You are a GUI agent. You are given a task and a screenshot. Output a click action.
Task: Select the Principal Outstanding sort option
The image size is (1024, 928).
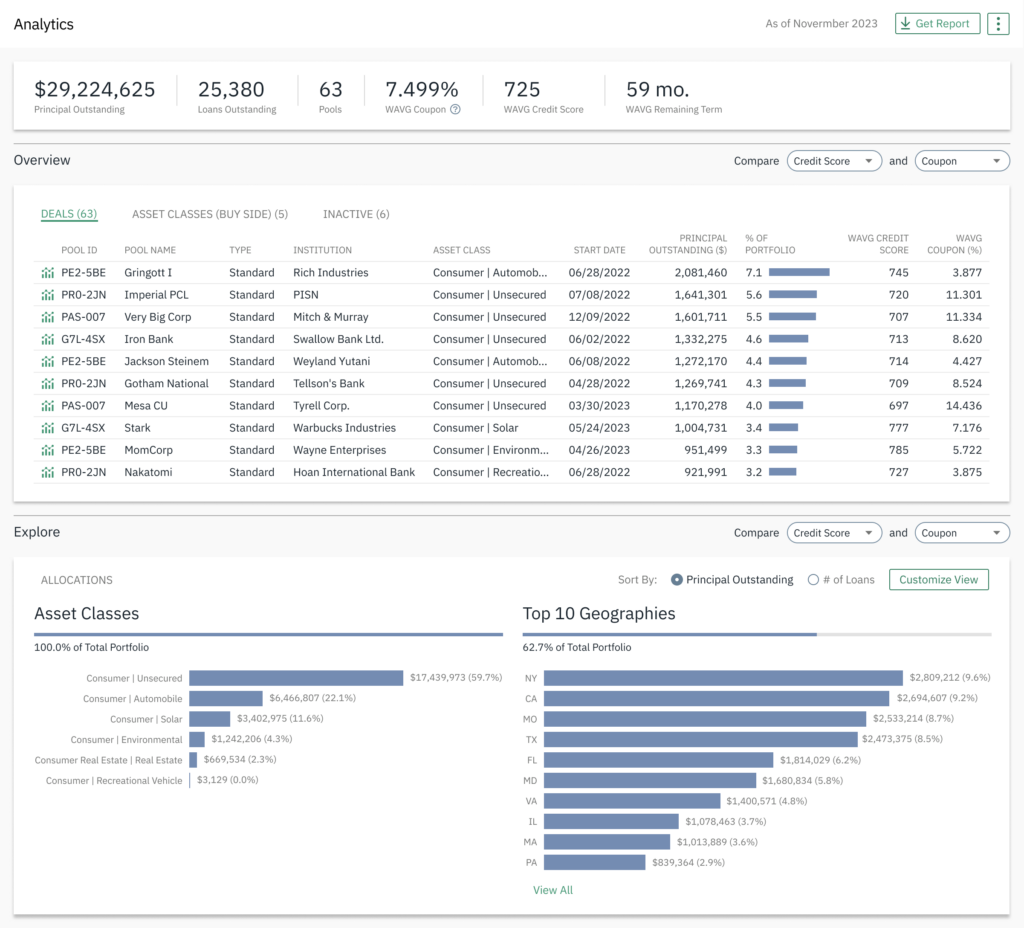click(677, 580)
